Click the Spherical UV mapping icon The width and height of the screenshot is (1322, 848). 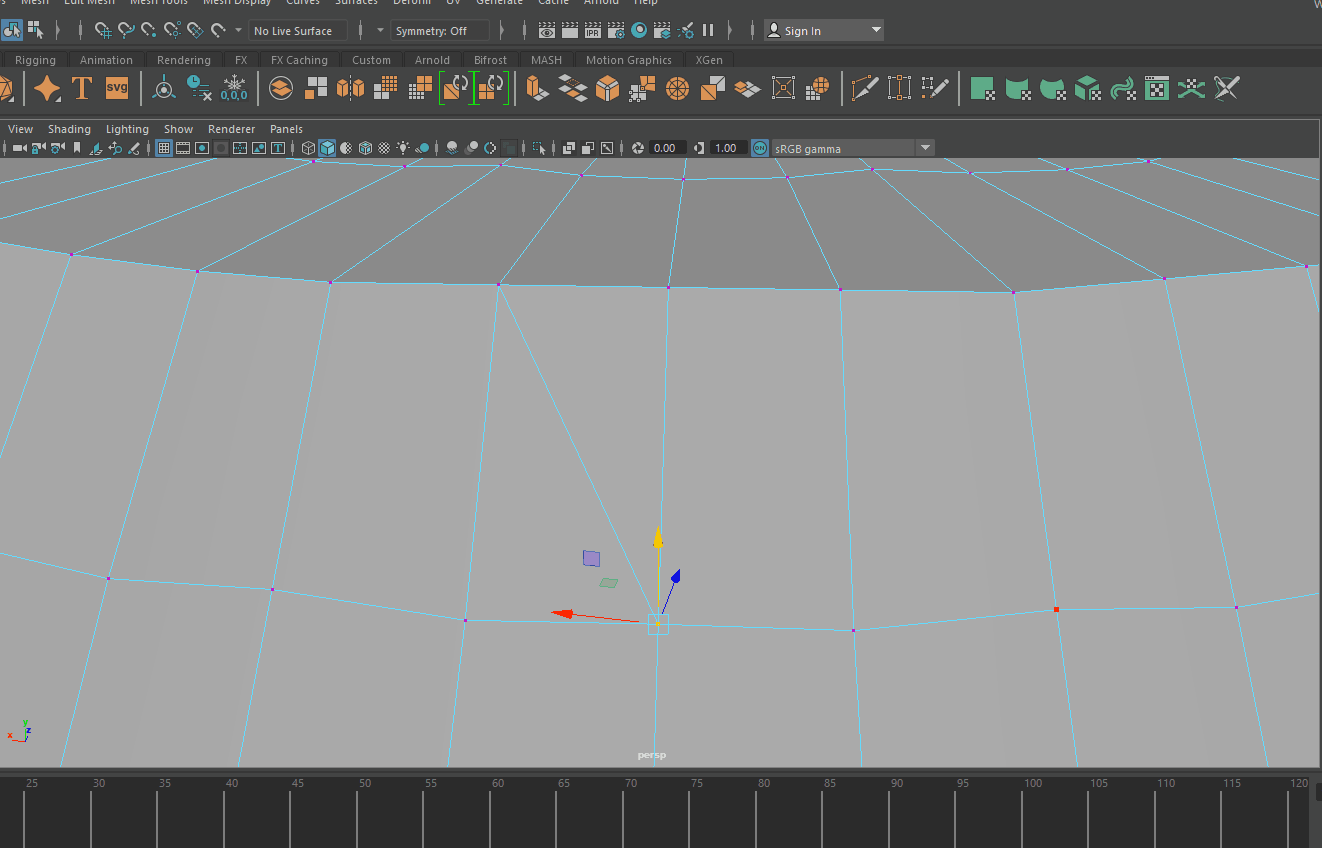[x=1053, y=89]
